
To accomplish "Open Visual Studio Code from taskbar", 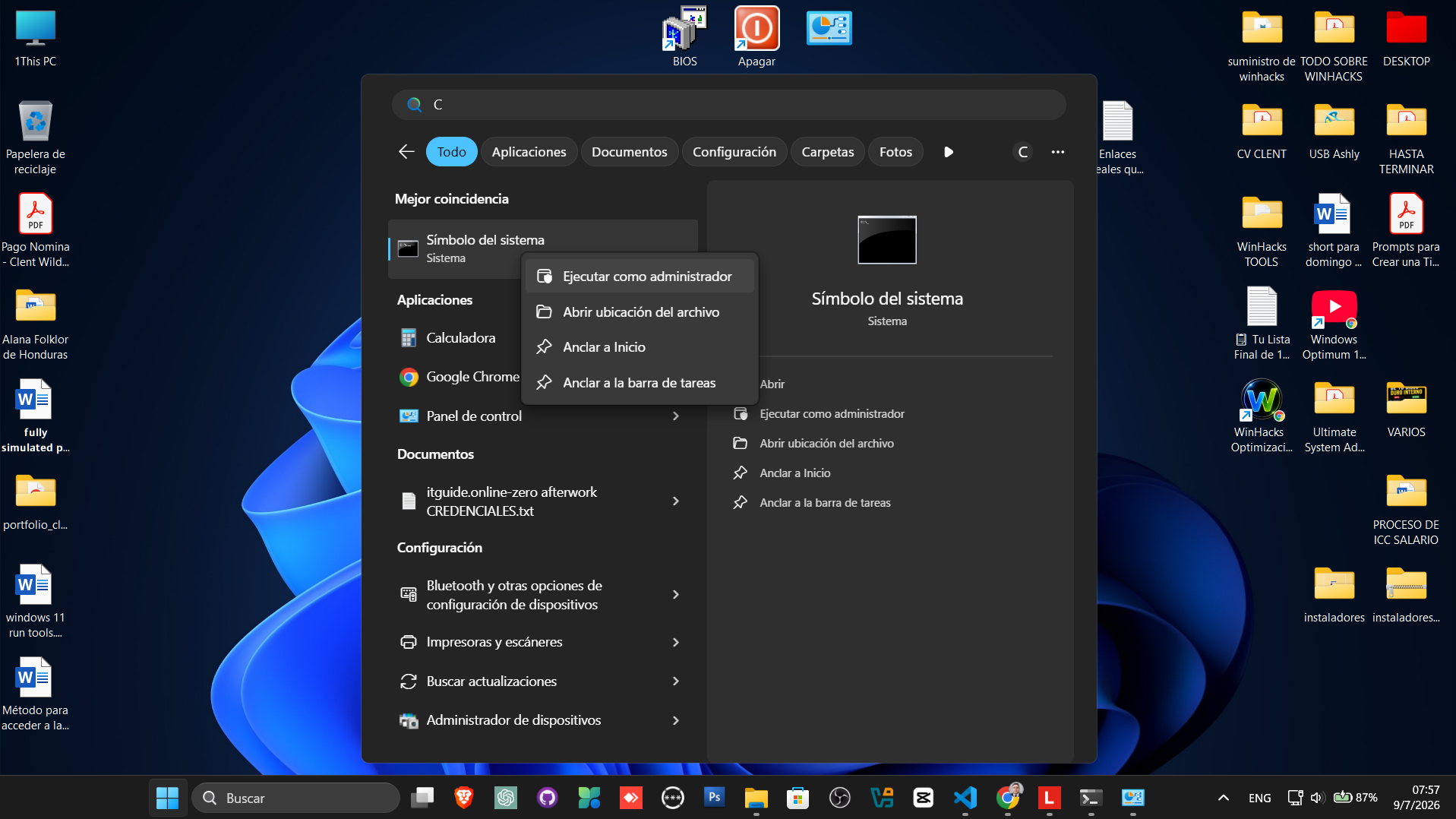I will pos(965,798).
